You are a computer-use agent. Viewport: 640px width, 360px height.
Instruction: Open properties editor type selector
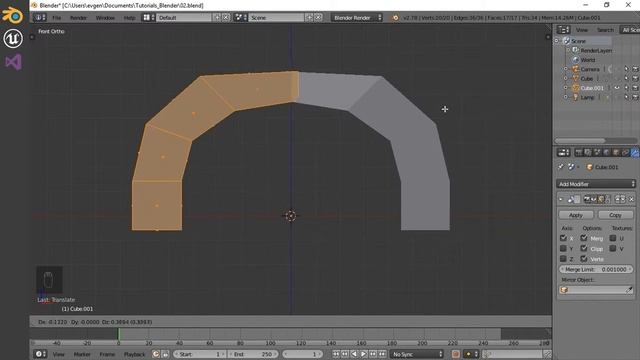(x=563, y=153)
